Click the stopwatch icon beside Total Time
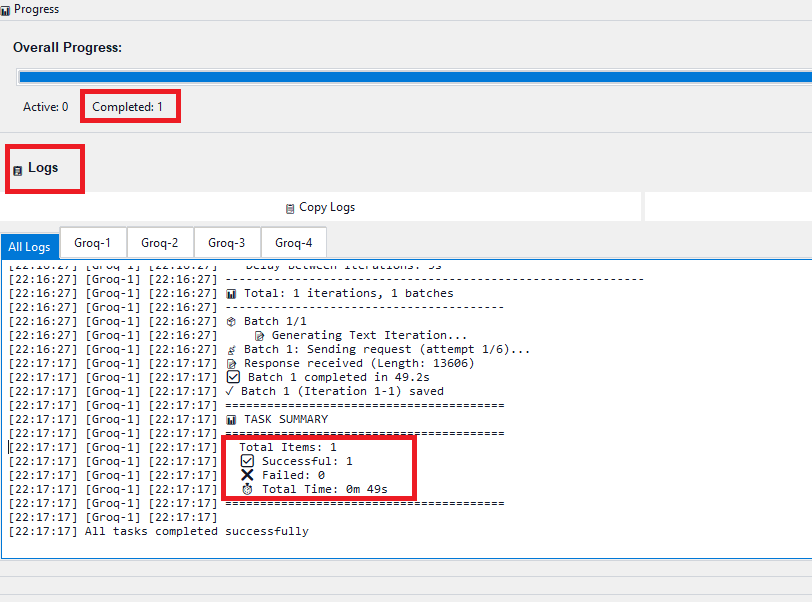The width and height of the screenshot is (812, 602). pyautogui.click(x=247, y=489)
